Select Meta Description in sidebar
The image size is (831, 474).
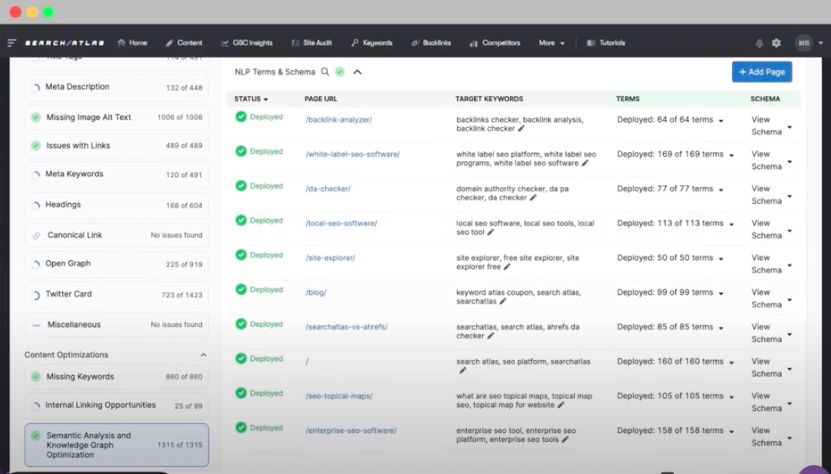[117, 87]
